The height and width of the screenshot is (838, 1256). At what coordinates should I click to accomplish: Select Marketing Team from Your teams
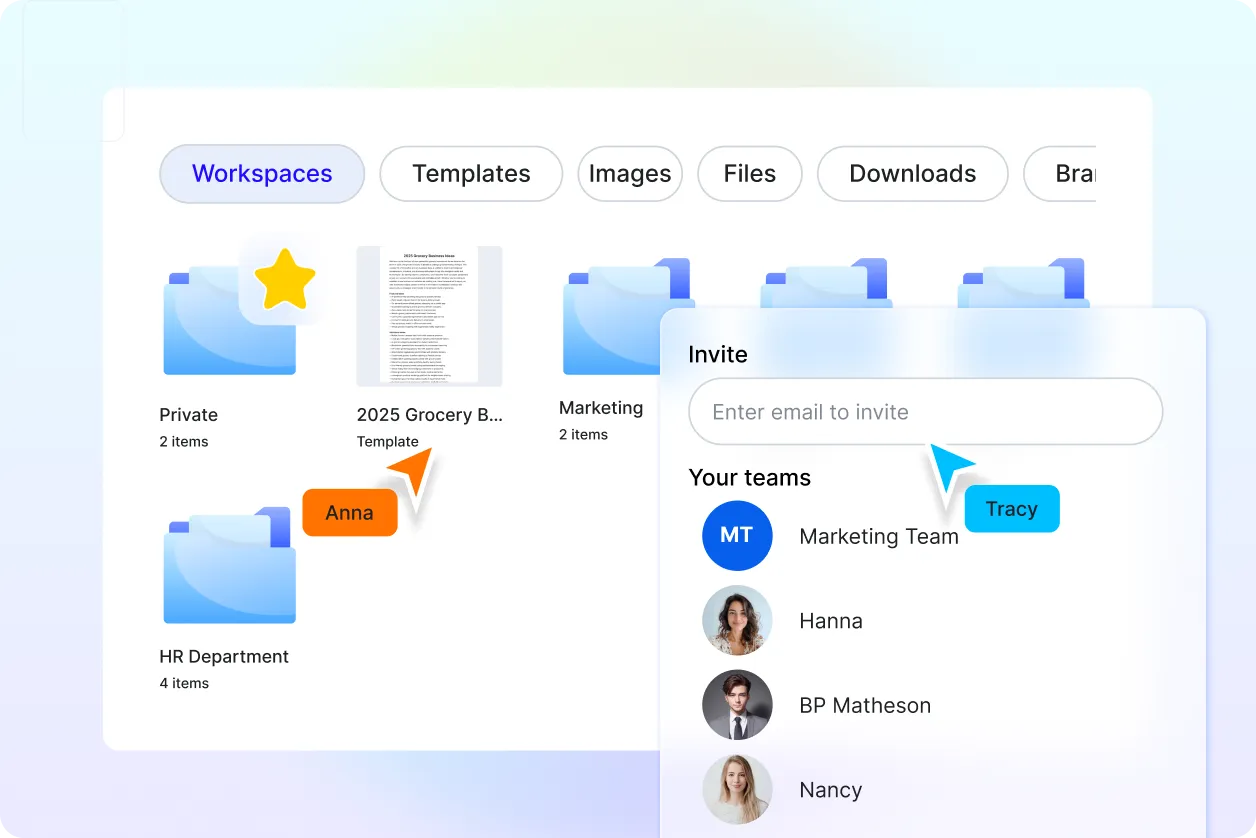click(878, 535)
